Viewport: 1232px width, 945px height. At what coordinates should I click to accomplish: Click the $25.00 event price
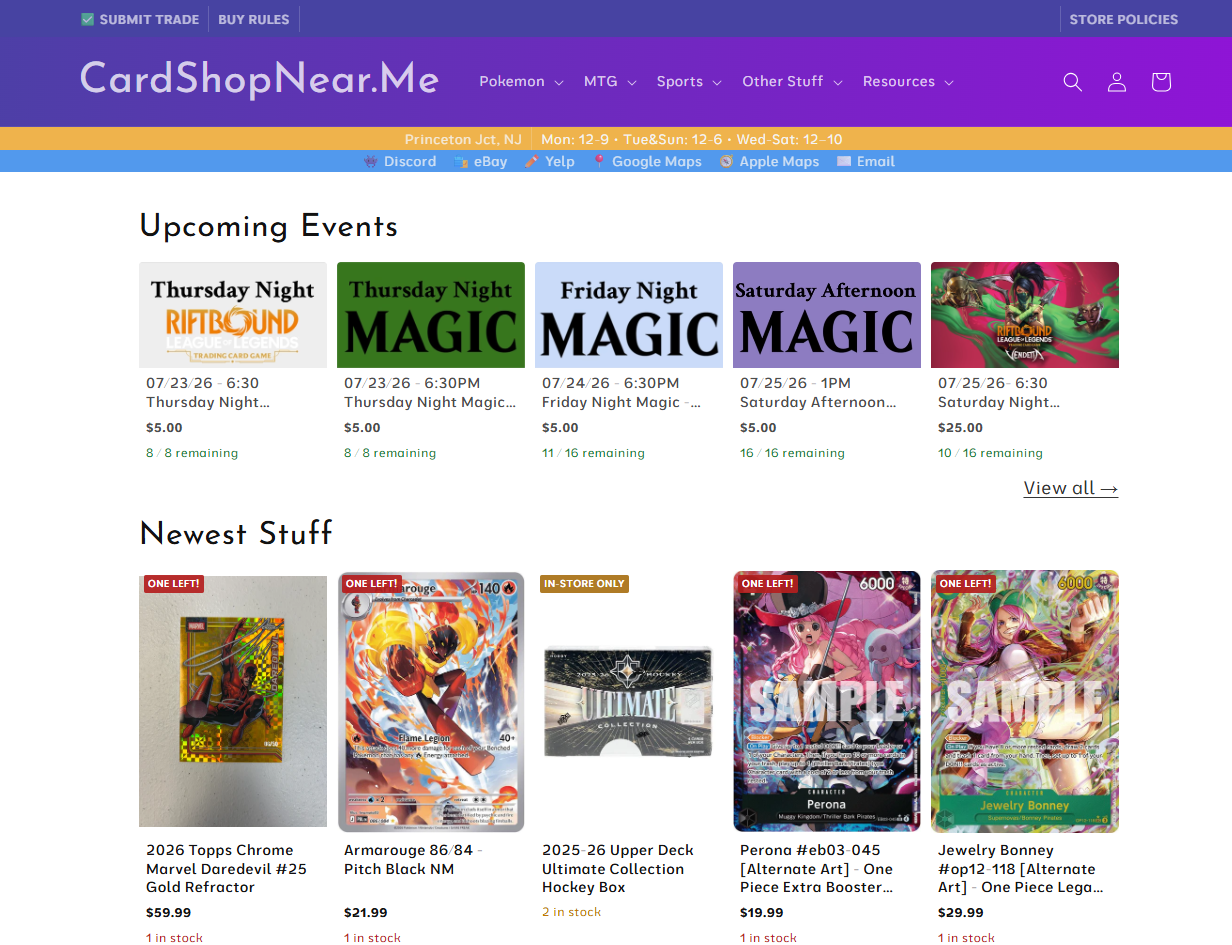coord(960,427)
